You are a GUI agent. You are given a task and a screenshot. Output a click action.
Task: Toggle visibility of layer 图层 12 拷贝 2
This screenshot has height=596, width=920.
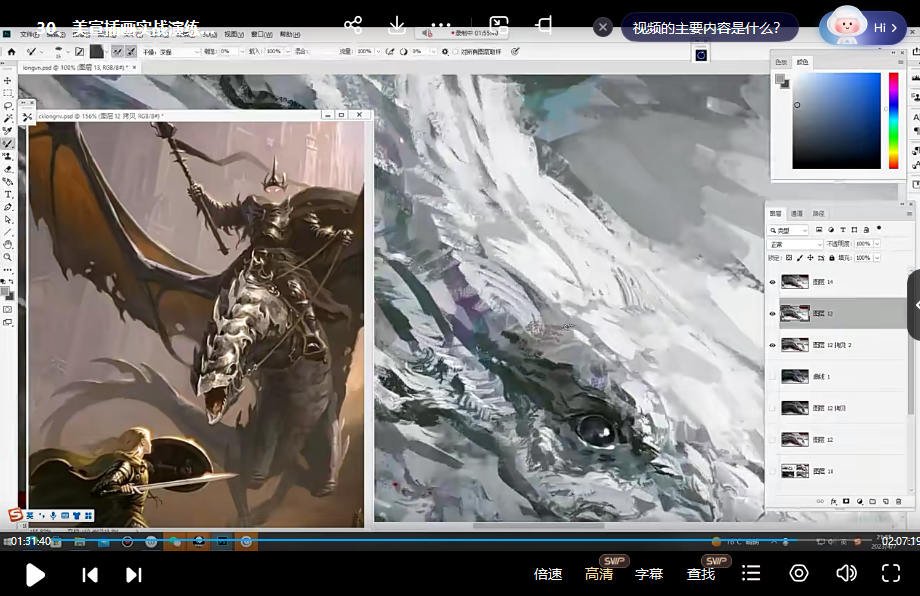click(x=772, y=345)
